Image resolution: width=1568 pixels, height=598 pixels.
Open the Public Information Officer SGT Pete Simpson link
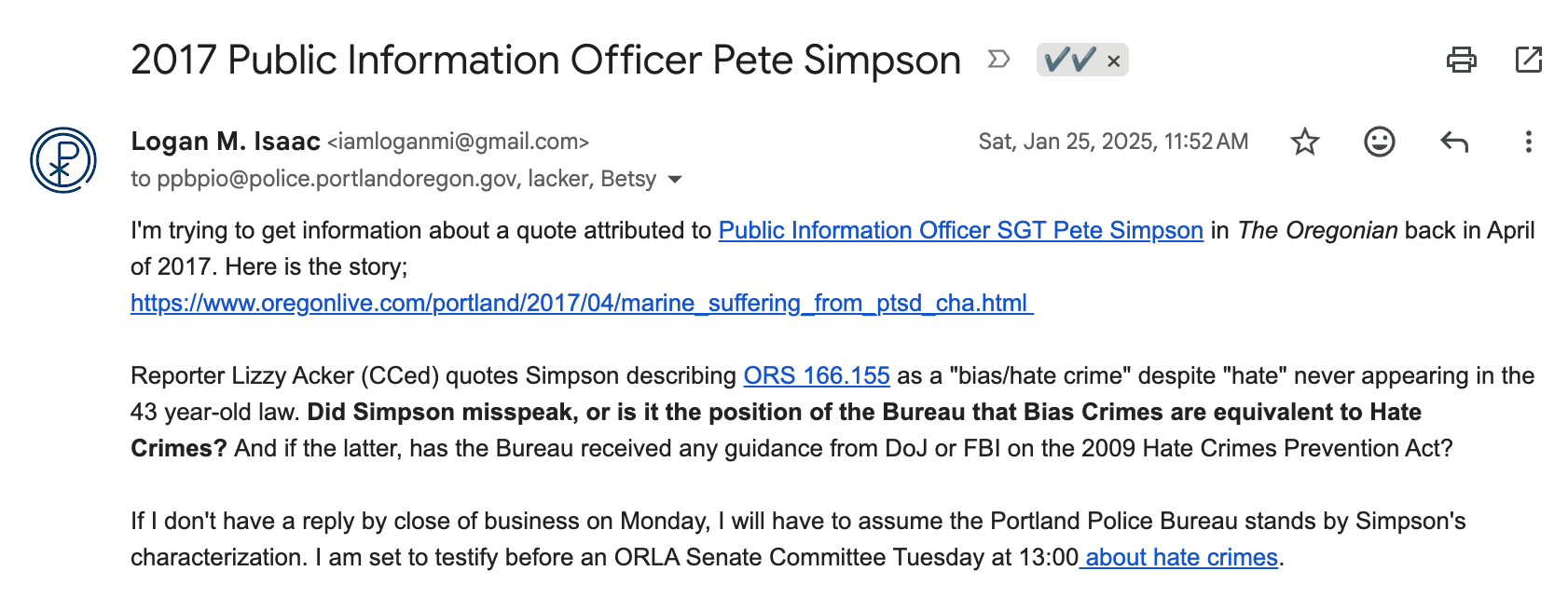click(x=961, y=231)
